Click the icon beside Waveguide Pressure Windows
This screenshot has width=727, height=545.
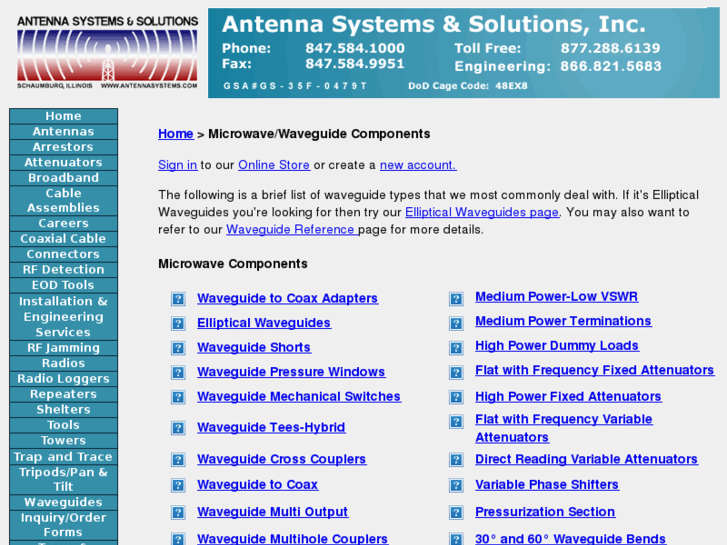(x=178, y=372)
